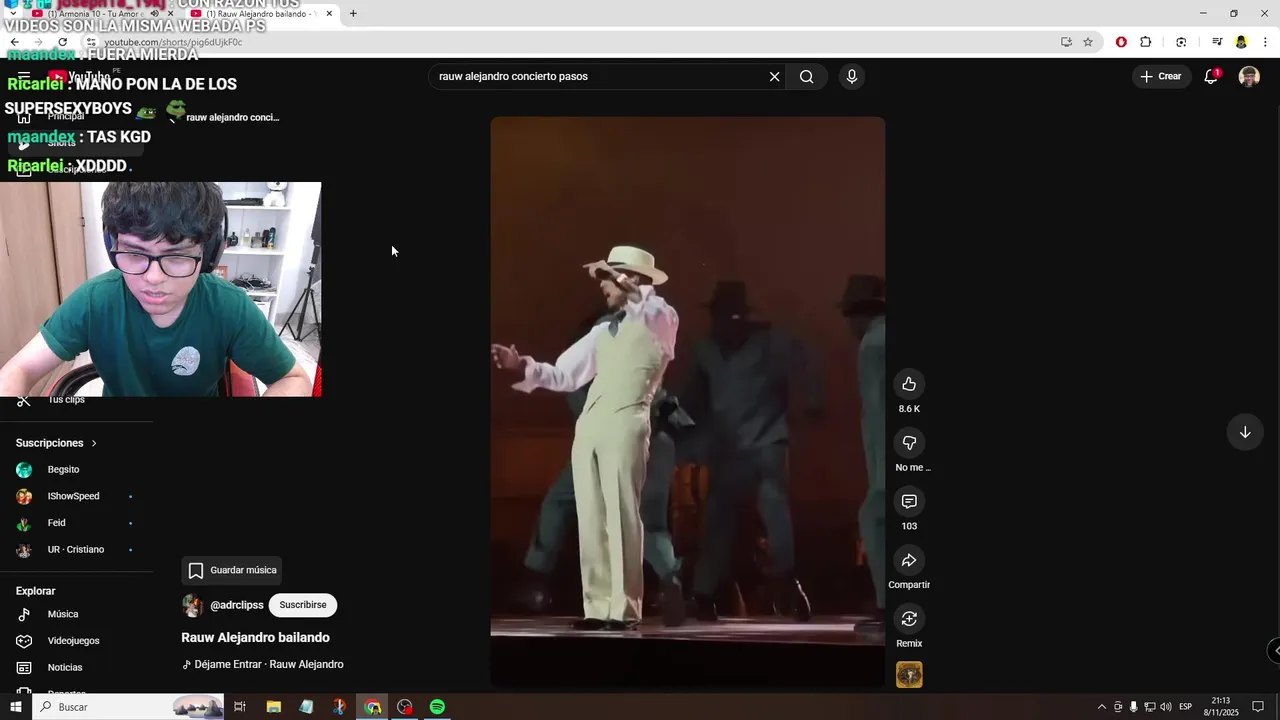Go to next short with down arrow
Screen dimensions: 1280x720
click(1245, 432)
